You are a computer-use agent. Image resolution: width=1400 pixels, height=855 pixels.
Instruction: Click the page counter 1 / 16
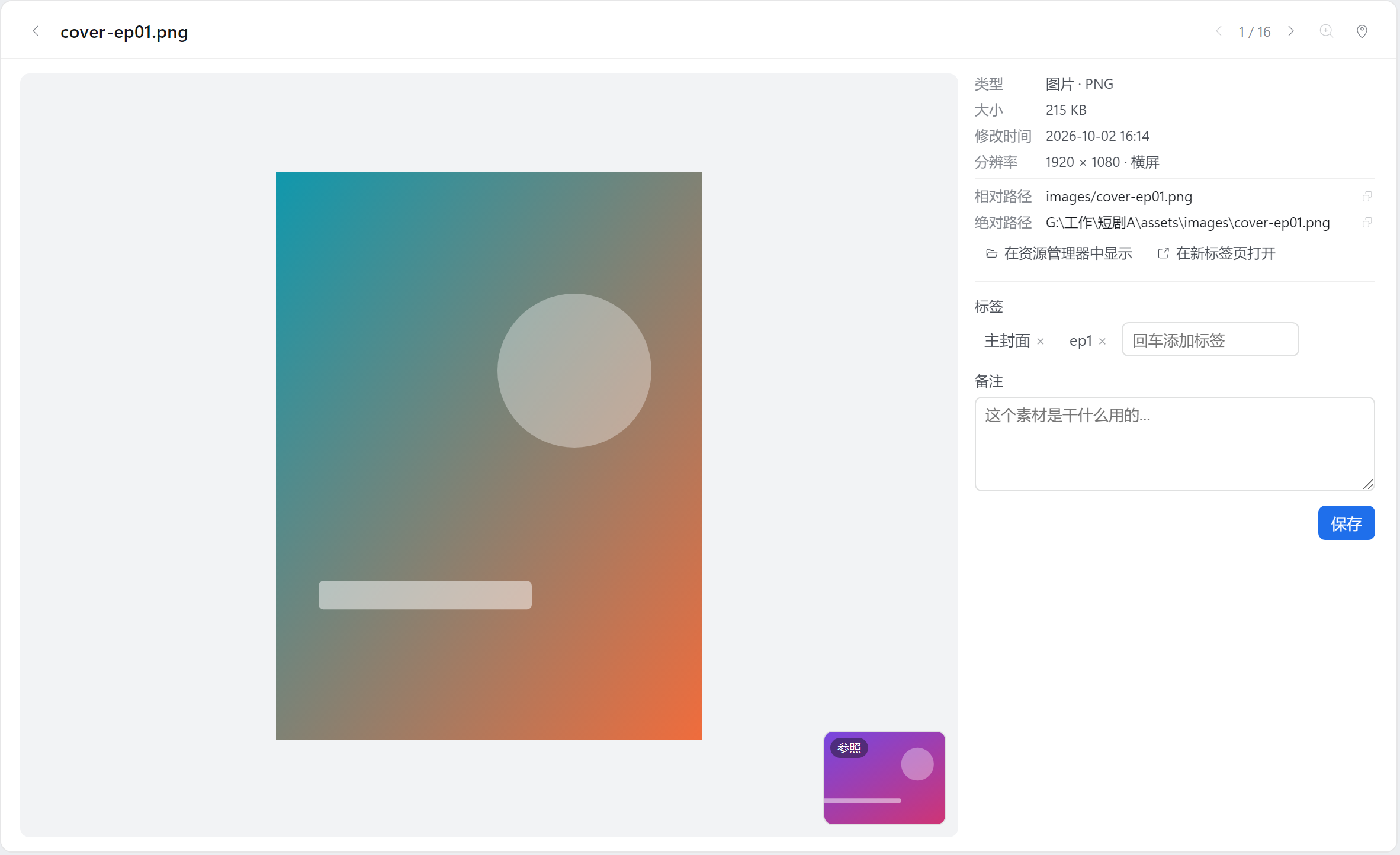click(x=1254, y=32)
